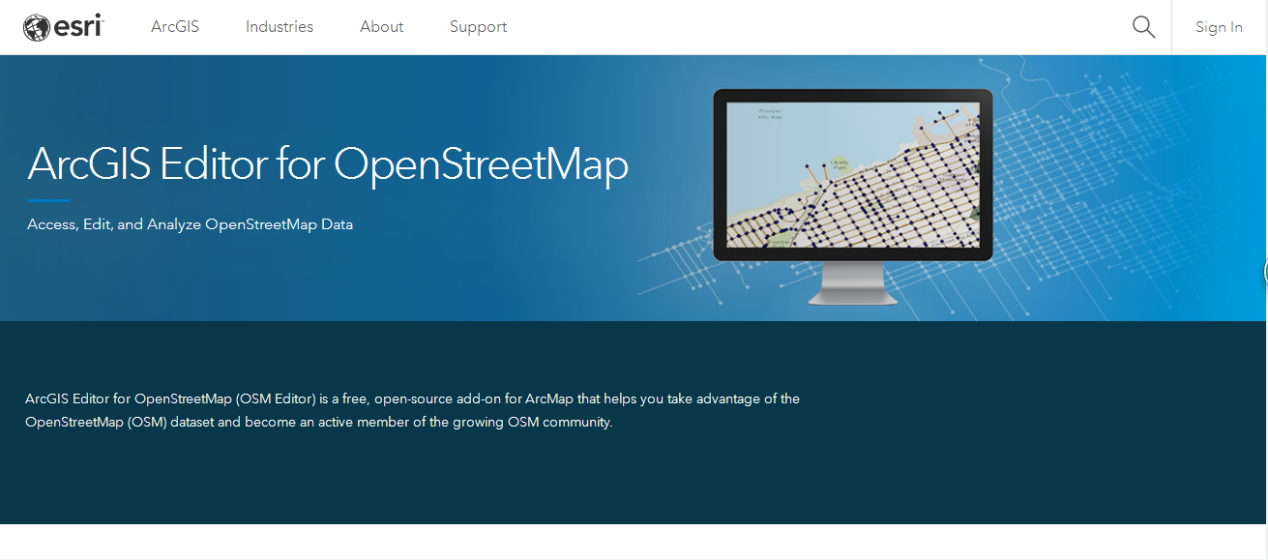1268x560 pixels.
Task: Click the Sign In link
Action: click(1219, 27)
